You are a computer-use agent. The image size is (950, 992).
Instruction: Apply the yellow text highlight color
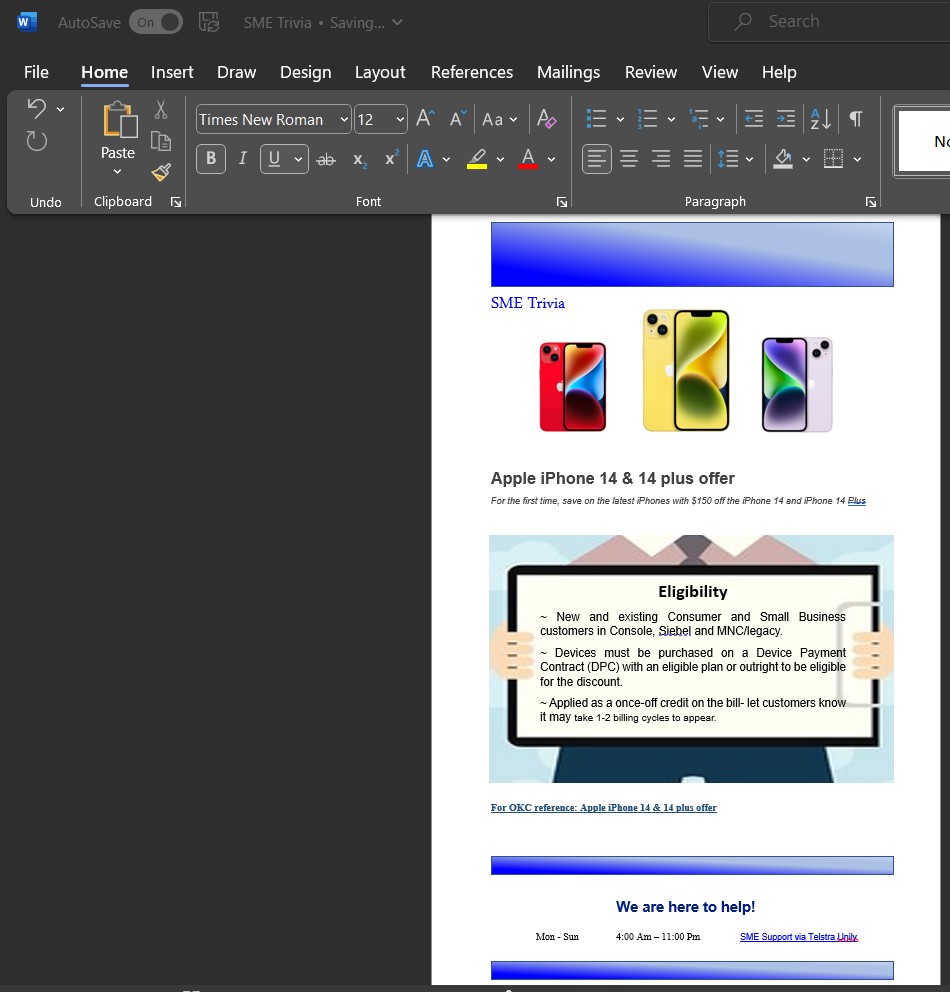(477, 159)
